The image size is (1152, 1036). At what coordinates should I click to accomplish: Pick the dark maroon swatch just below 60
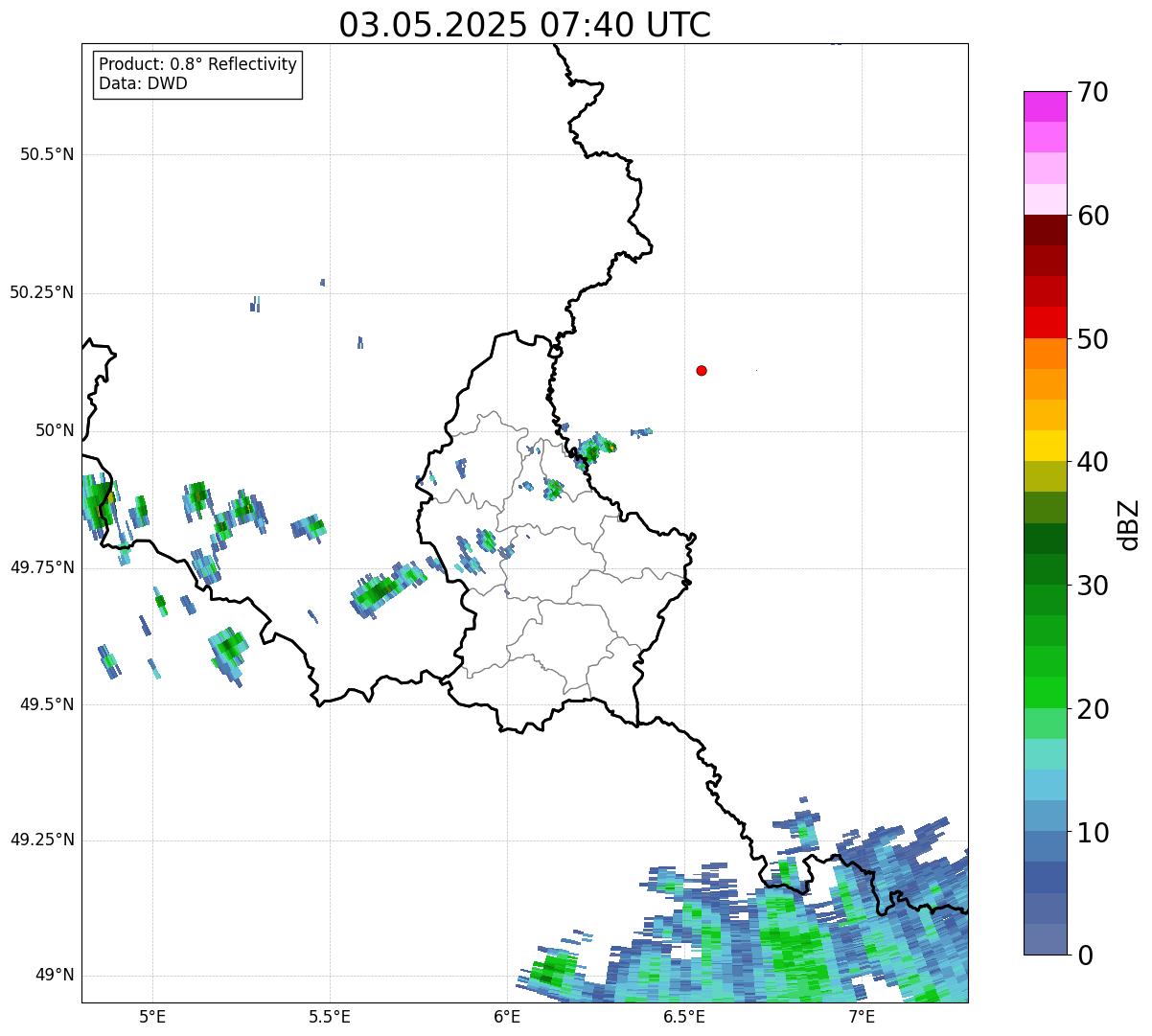click(x=1045, y=231)
